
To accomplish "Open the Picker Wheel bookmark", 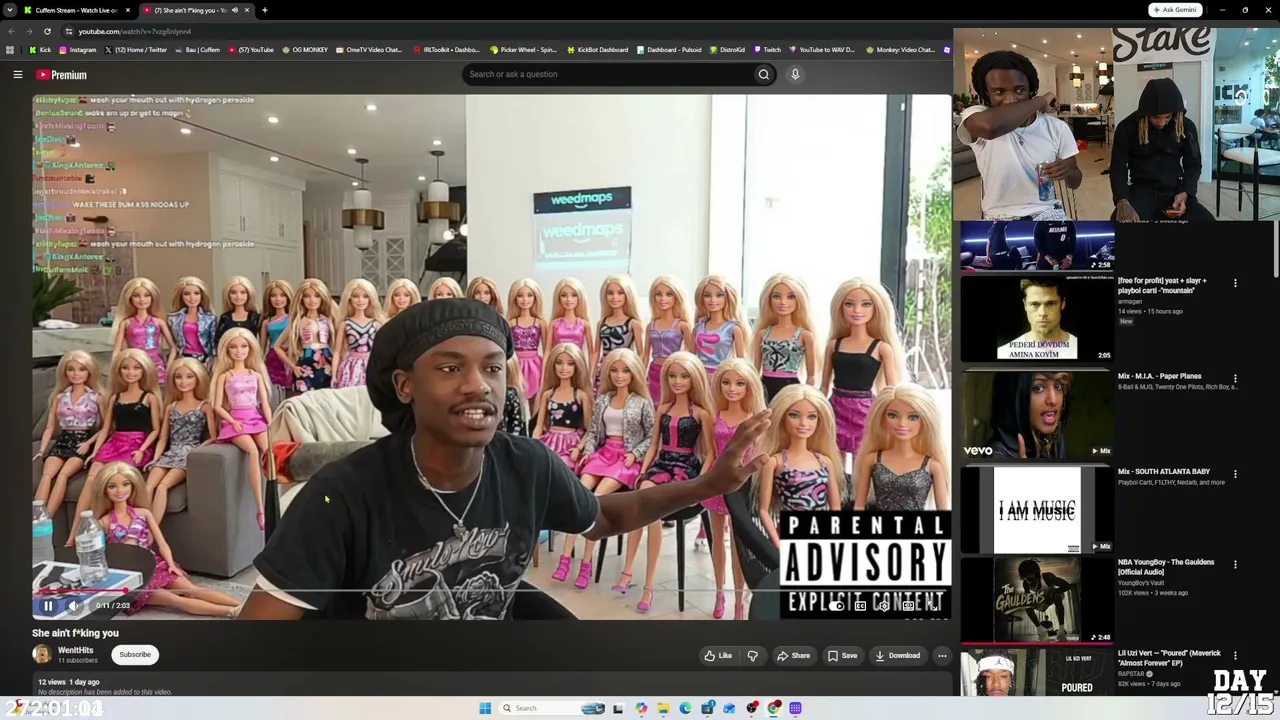I will tap(523, 50).
